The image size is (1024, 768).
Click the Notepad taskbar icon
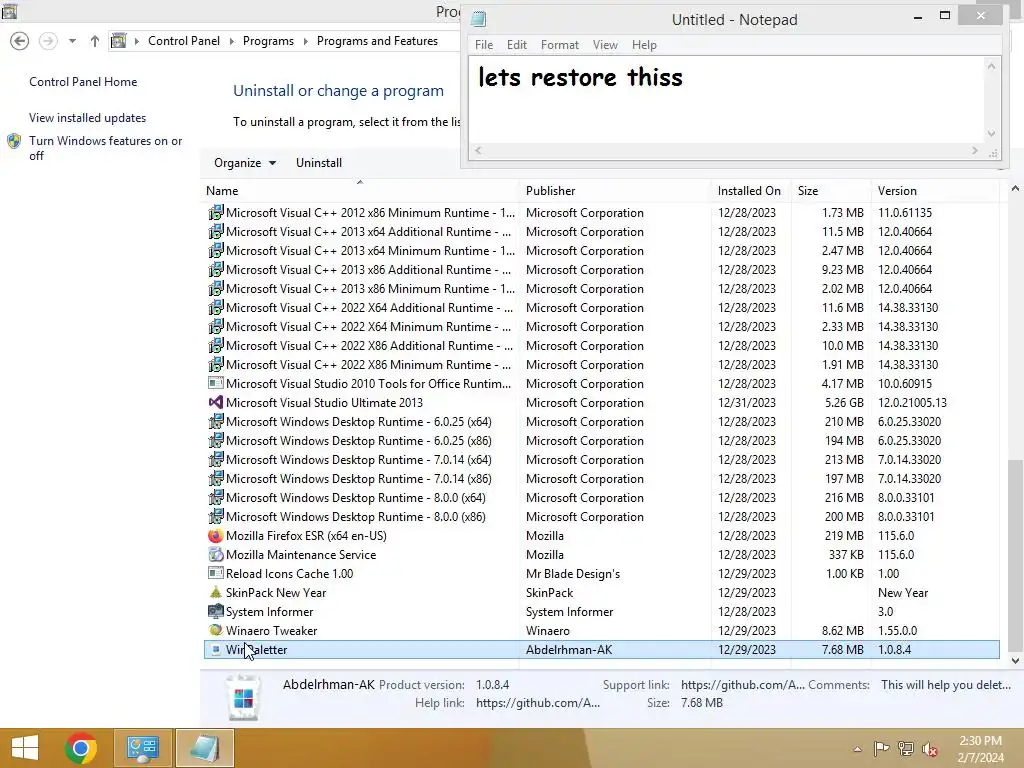coord(204,748)
